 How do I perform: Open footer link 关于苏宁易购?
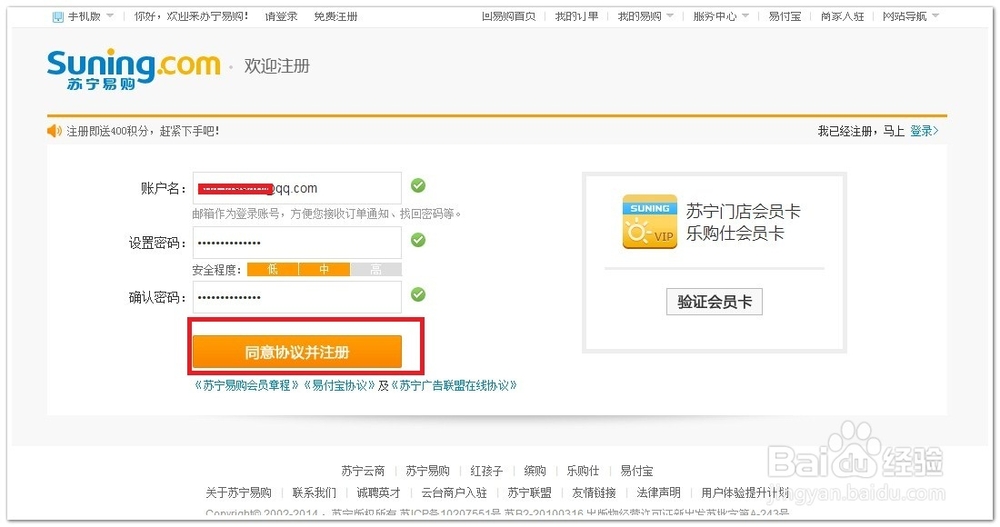point(239,493)
